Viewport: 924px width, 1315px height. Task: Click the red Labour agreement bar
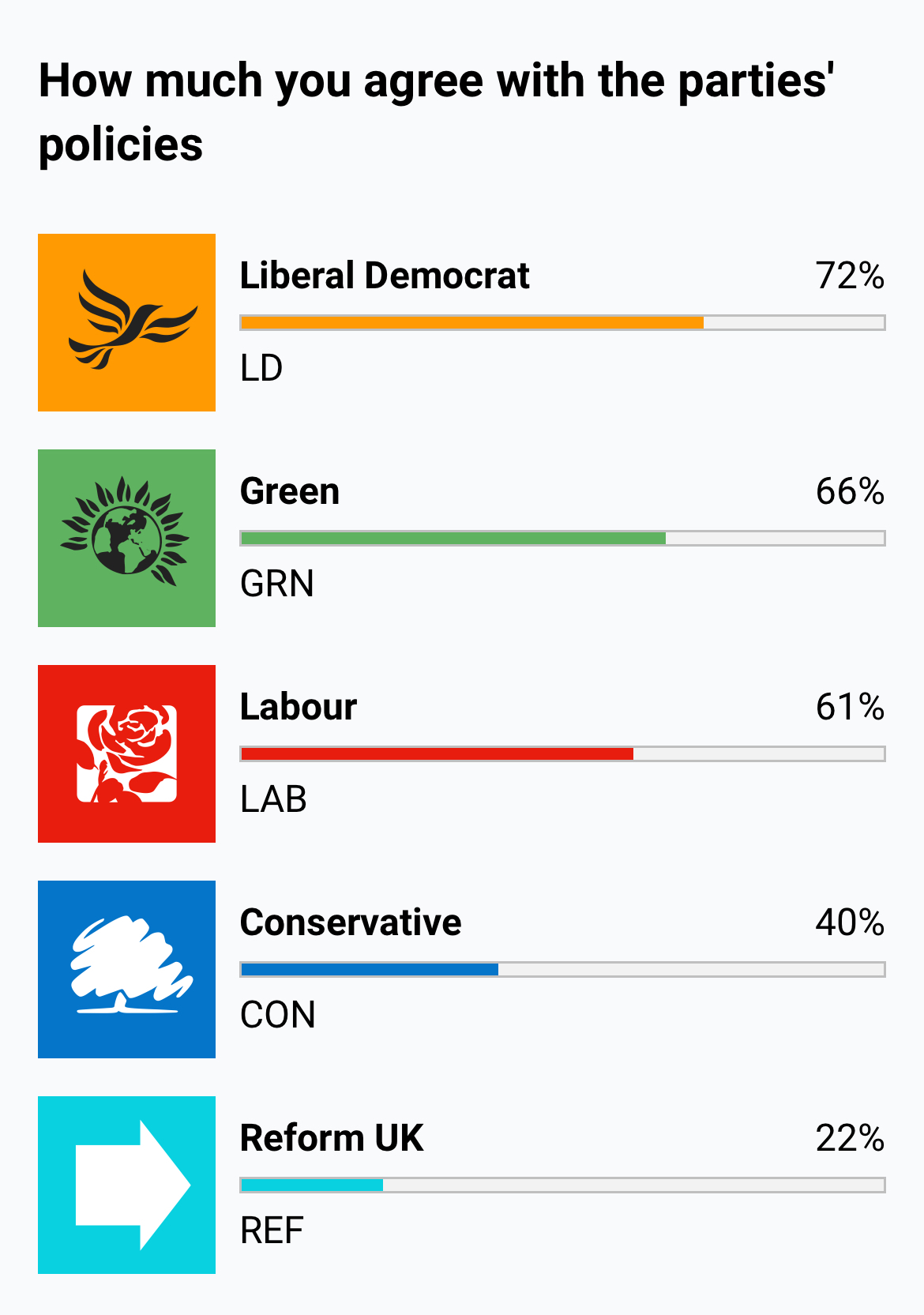tap(562, 753)
